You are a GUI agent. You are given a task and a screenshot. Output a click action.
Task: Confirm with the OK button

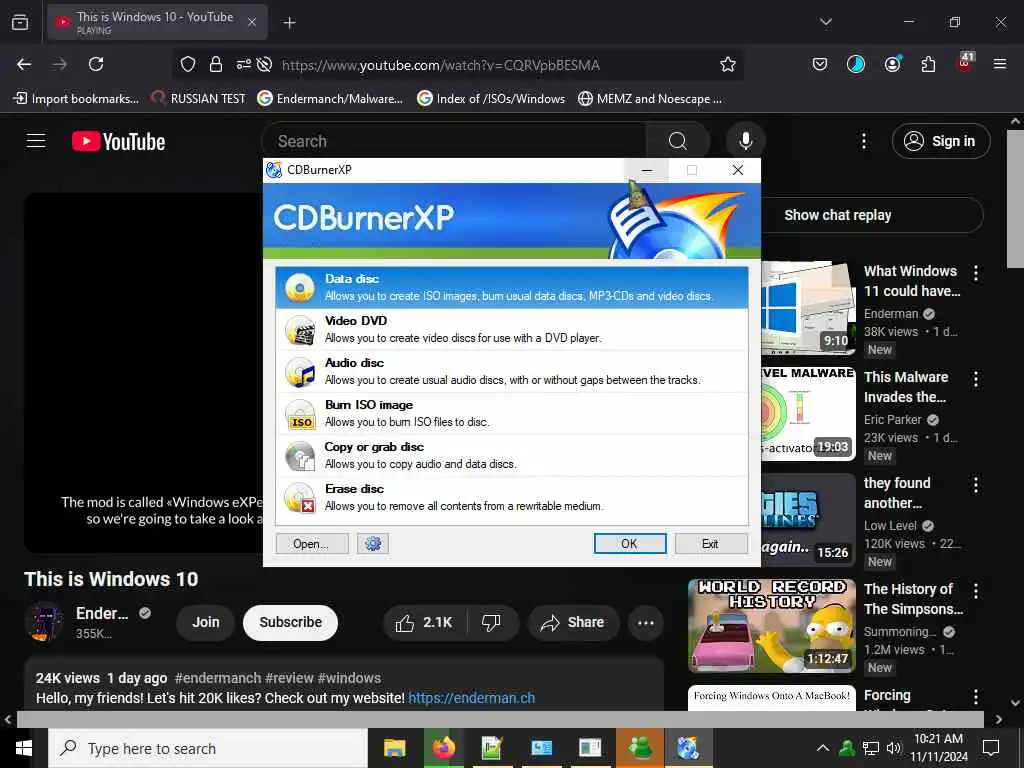[630, 543]
